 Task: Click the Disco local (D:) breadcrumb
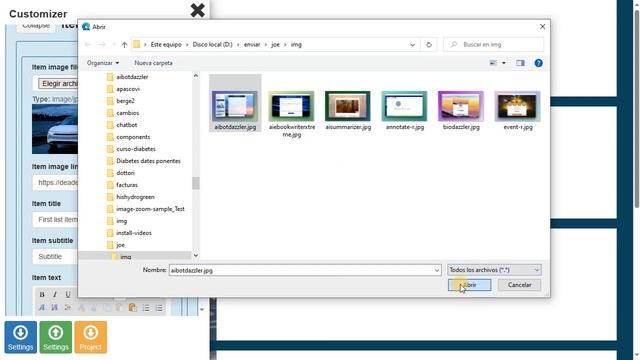coord(212,44)
